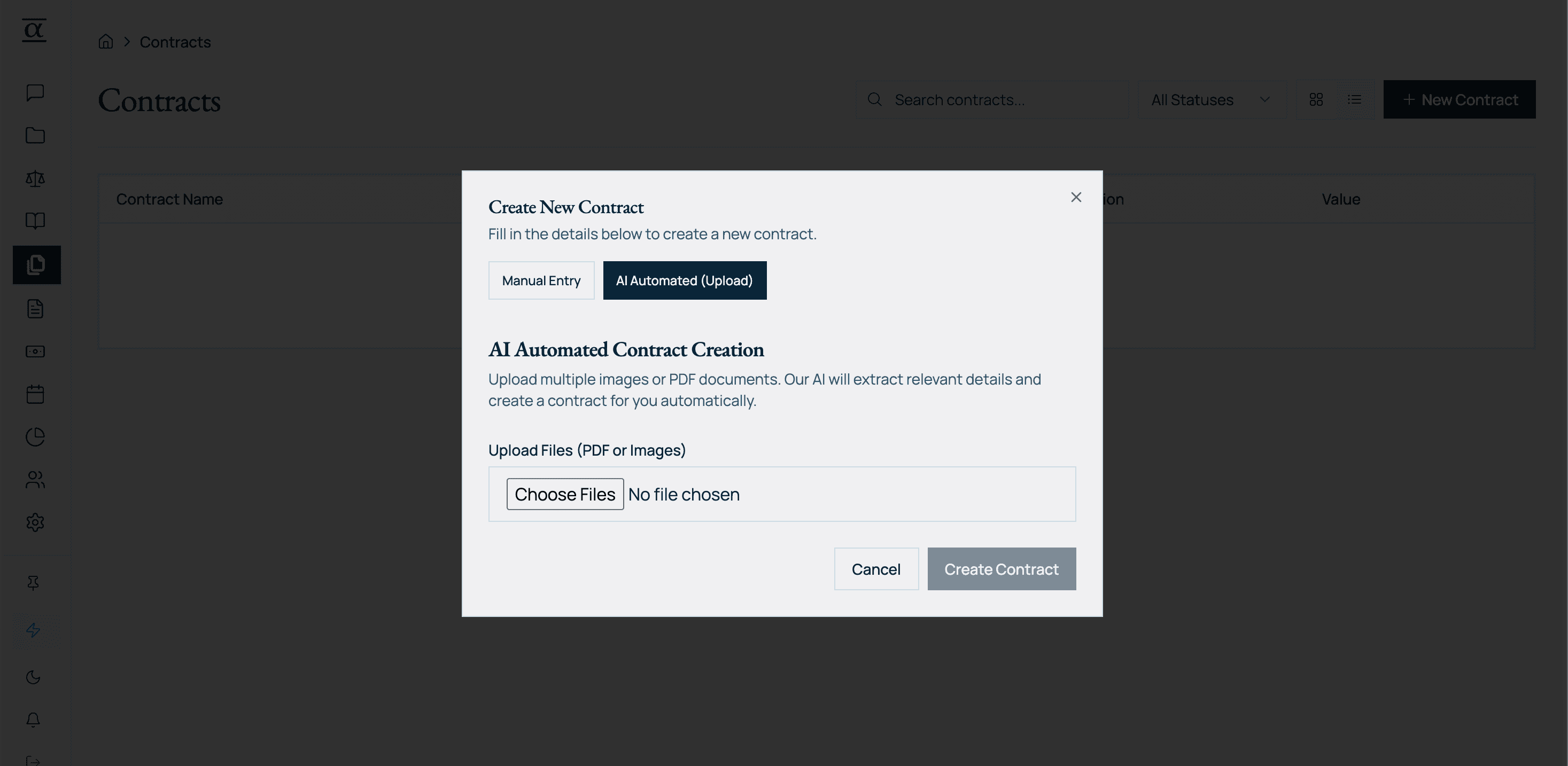The image size is (1568, 766).
Task: Open the pie chart analytics icon
Action: (x=35, y=437)
